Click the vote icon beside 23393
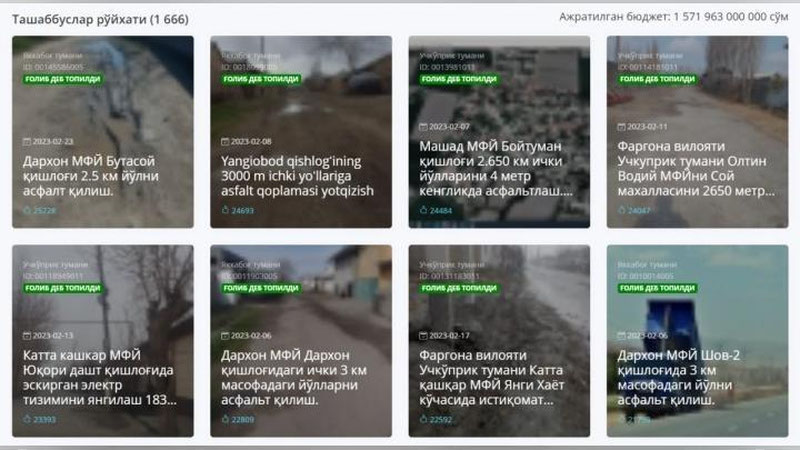Viewport: 800px width, 450px height. [27, 419]
